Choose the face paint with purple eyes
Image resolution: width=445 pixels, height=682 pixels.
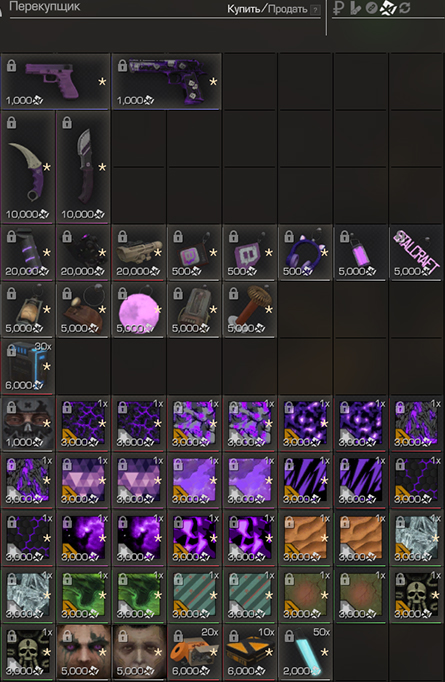coord(83,652)
